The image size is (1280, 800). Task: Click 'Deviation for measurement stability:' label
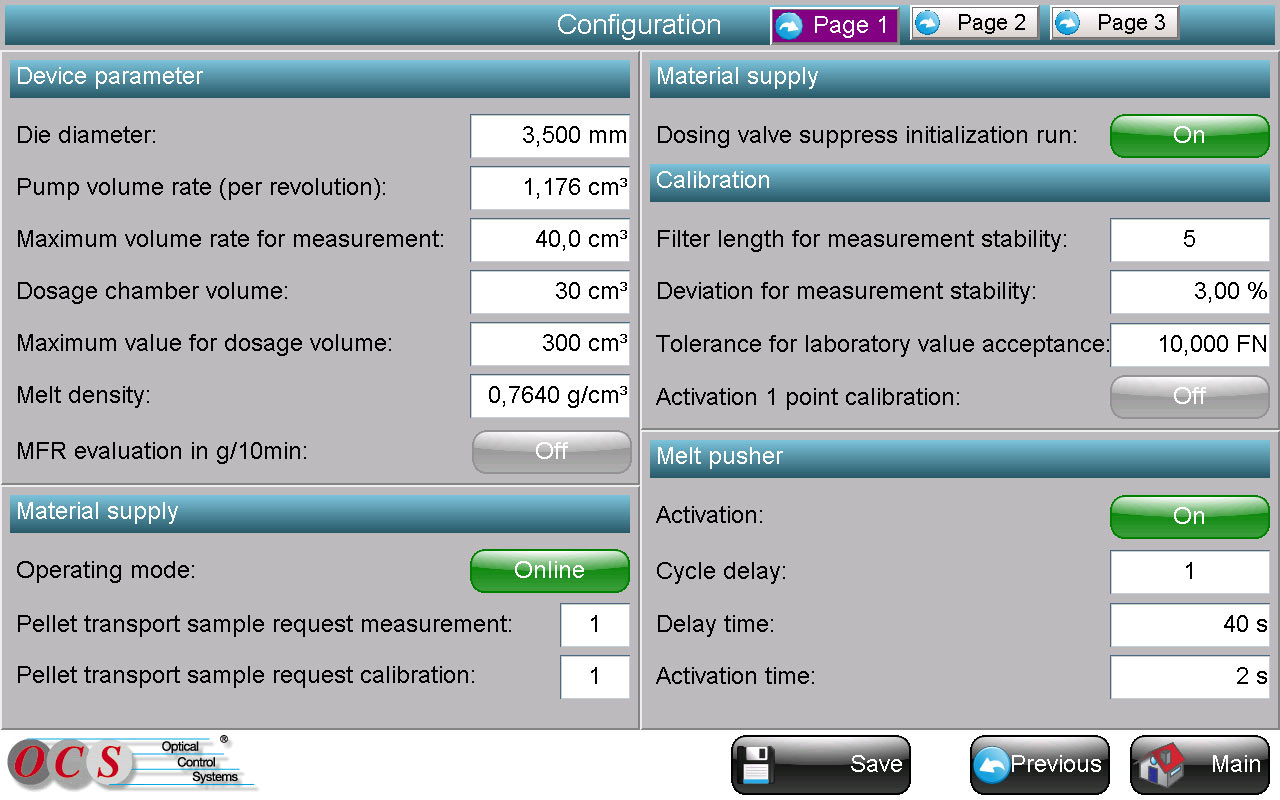pos(846,292)
